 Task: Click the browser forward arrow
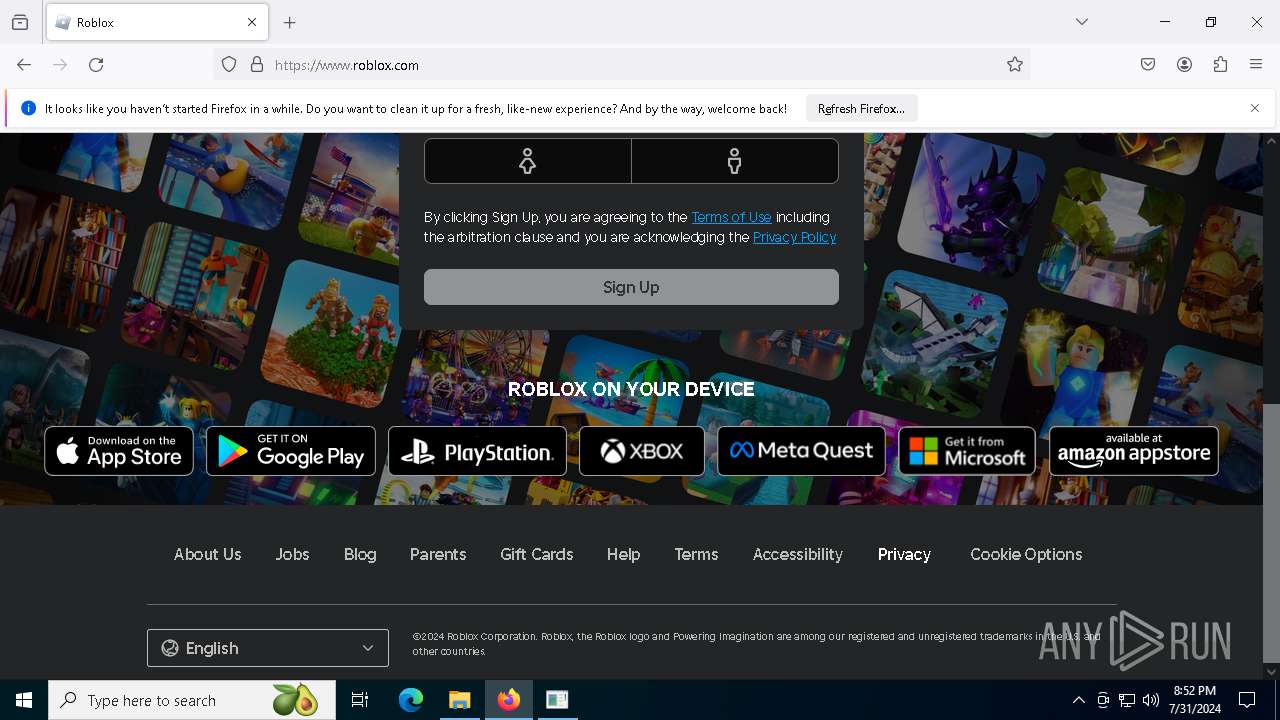[x=60, y=65]
